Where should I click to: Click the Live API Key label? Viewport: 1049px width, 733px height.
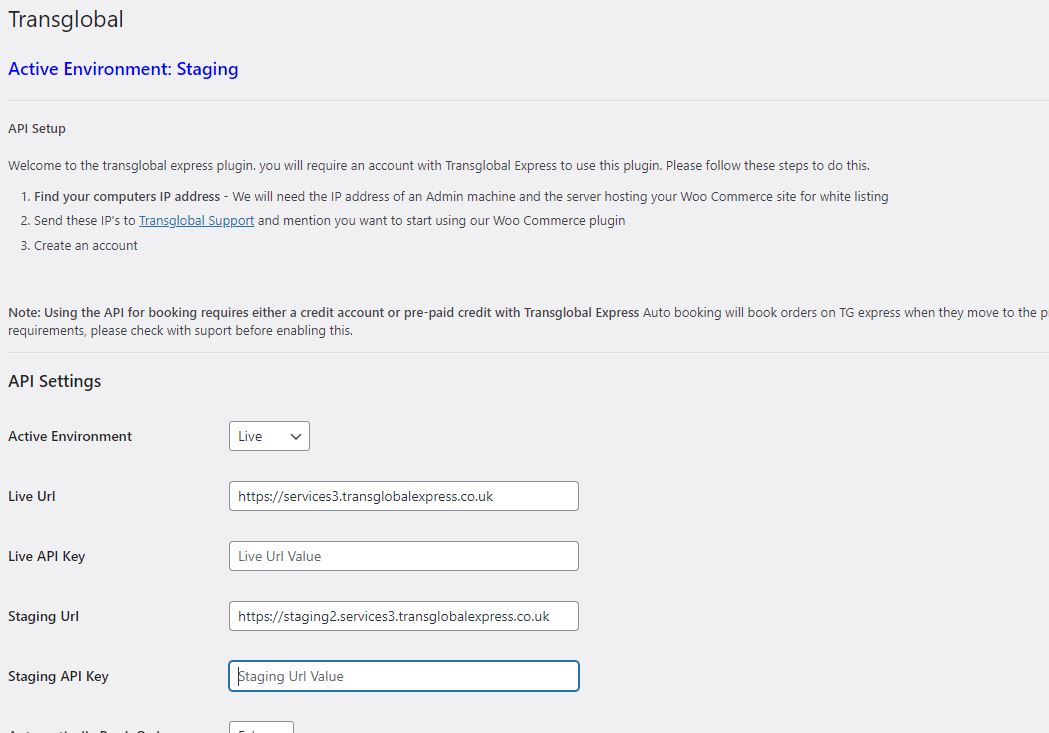point(47,556)
